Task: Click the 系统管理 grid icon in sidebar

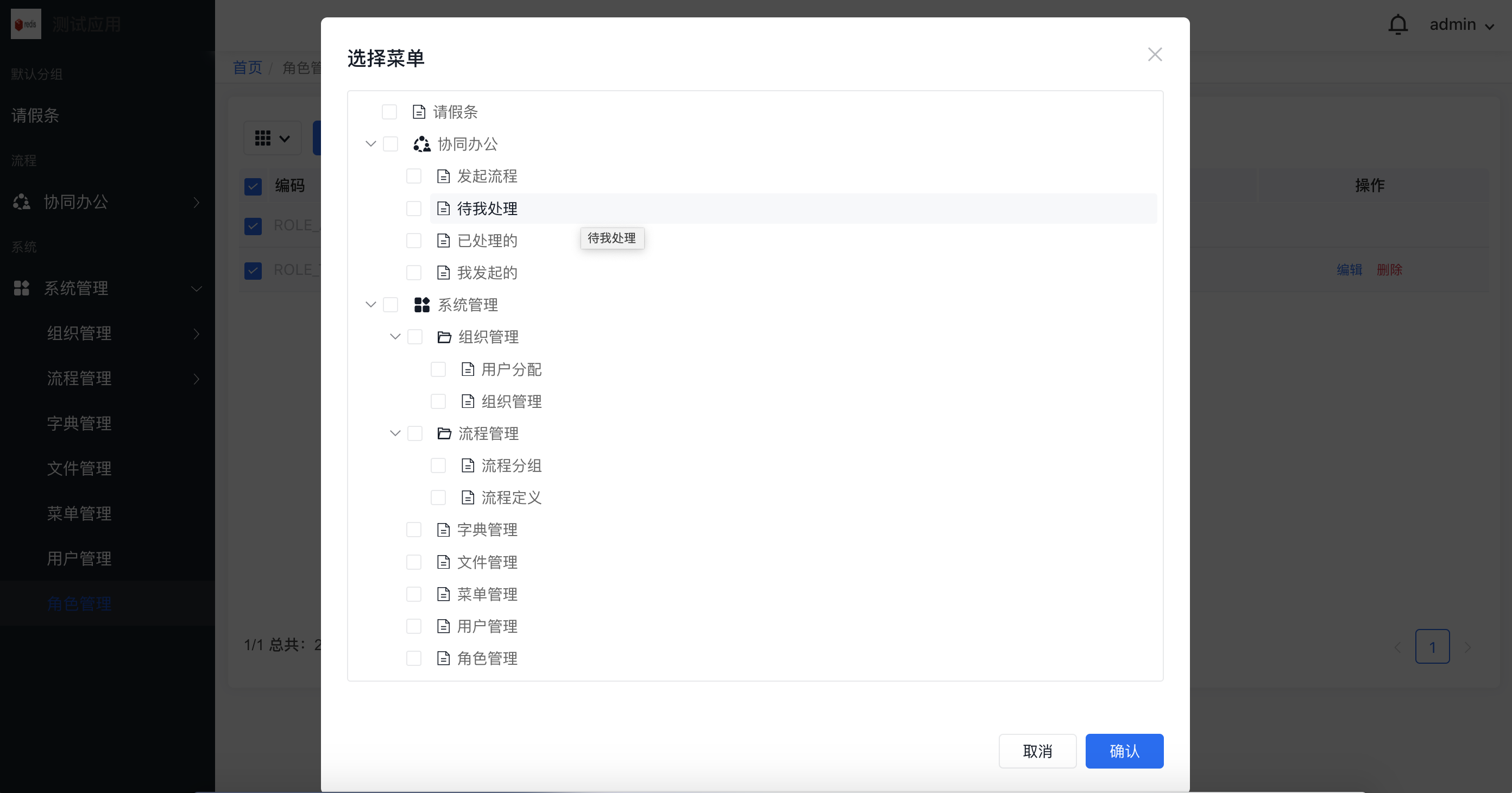Action: pos(21,288)
